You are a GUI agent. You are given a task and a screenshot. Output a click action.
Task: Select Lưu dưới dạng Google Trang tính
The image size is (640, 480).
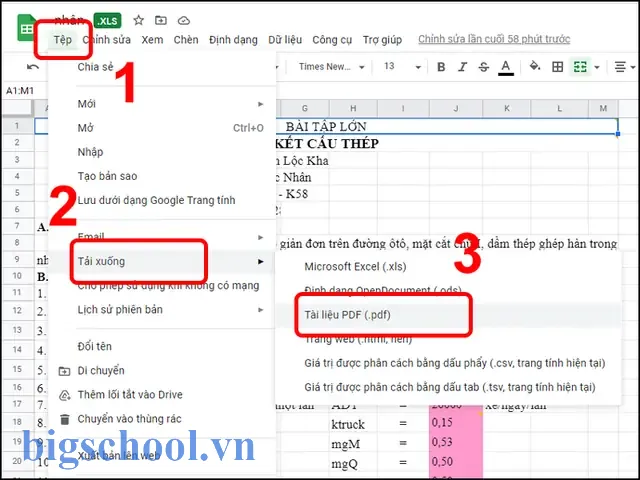(x=162, y=200)
